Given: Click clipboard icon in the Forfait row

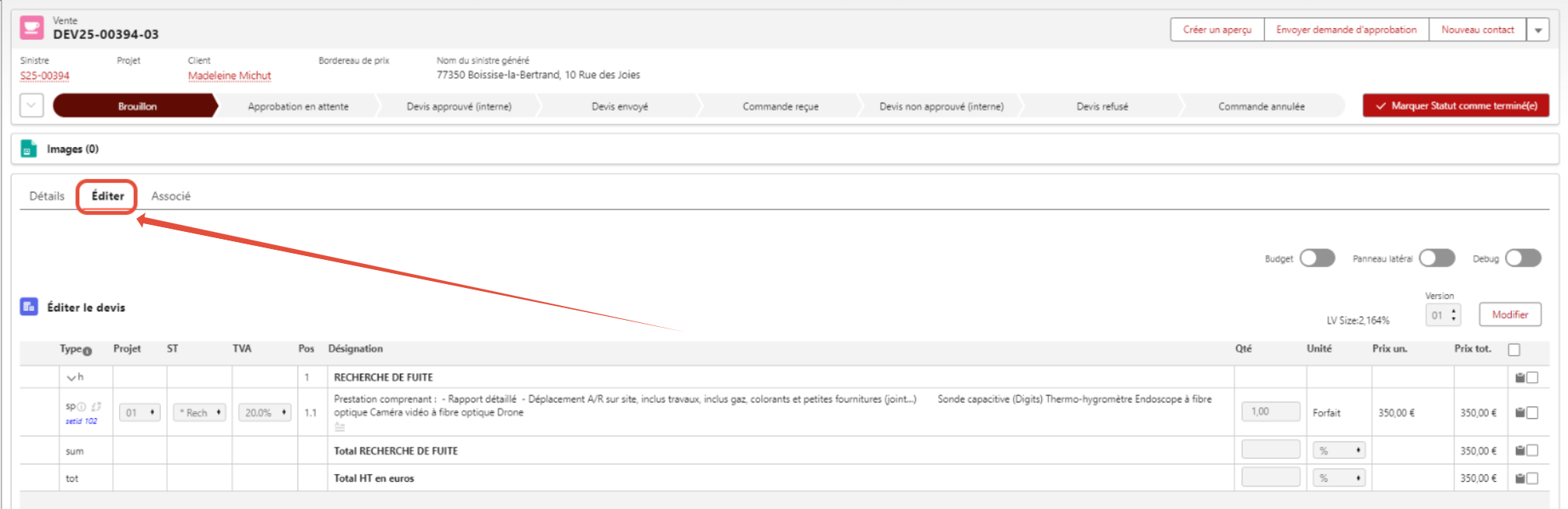Looking at the screenshot, I should tap(1520, 412).
